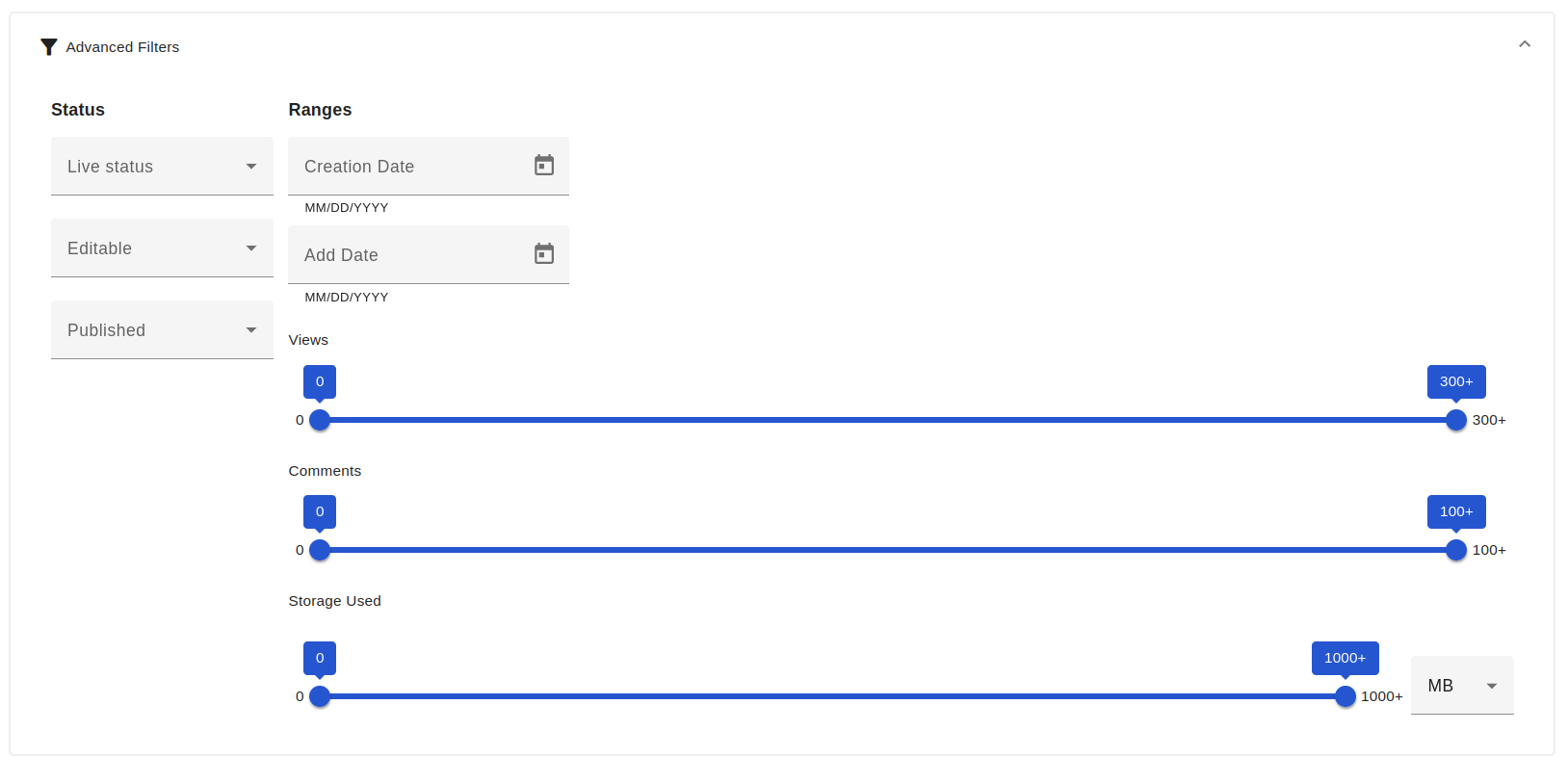
Task: Click the Add Date input field
Action: click(x=429, y=254)
